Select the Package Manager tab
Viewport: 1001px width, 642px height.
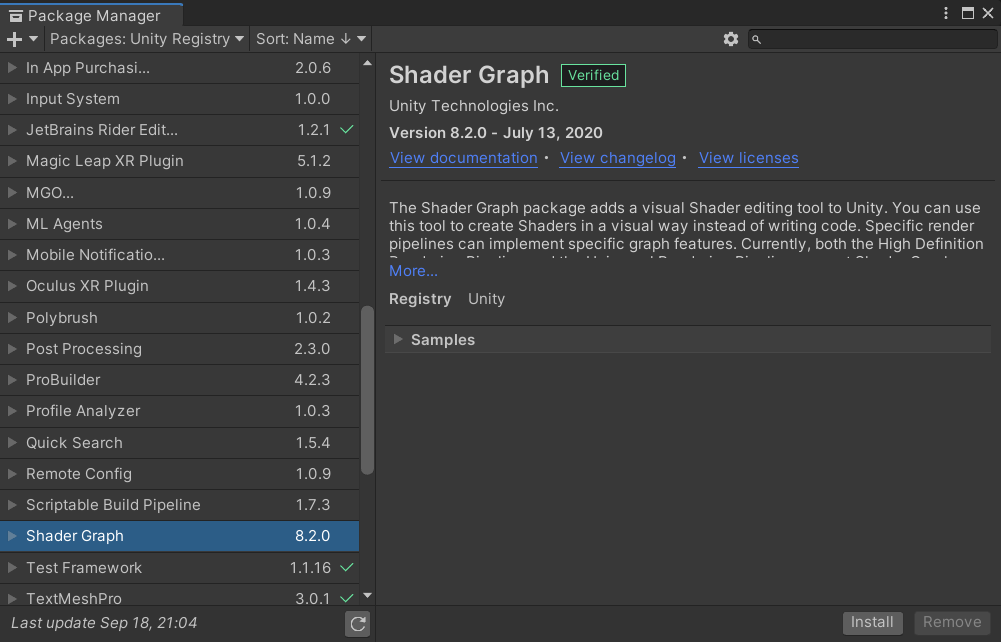tap(92, 15)
